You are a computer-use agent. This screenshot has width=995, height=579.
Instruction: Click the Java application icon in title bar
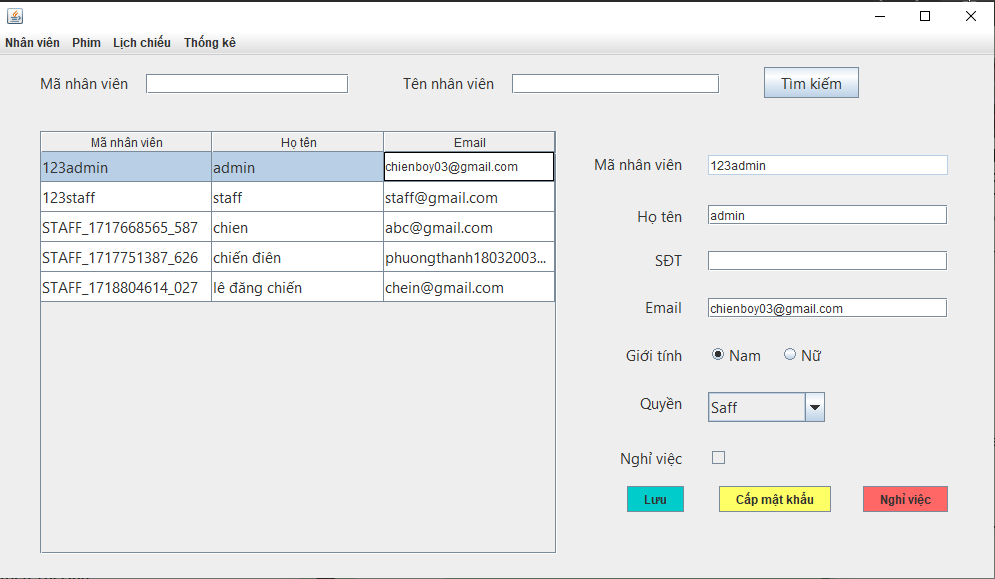click(x=15, y=16)
